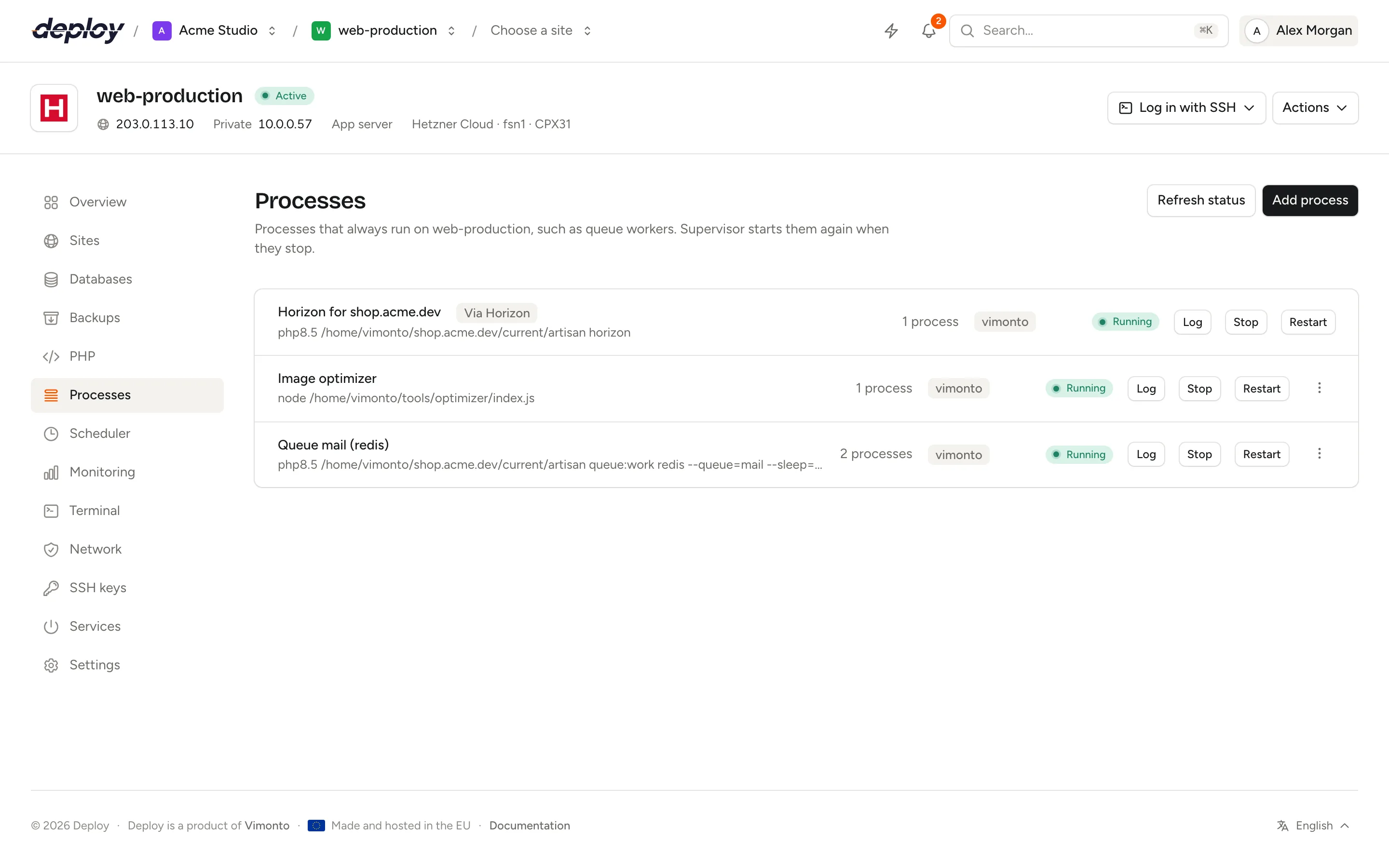Navigate to Scheduler page
This screenshot has height=868, width=1389.
[x=127, y=434]
